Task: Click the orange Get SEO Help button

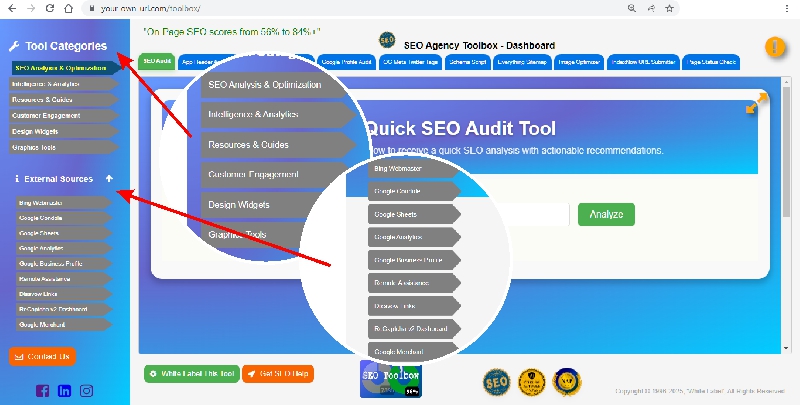Action: pyautogui.click(x=278, y=374)
